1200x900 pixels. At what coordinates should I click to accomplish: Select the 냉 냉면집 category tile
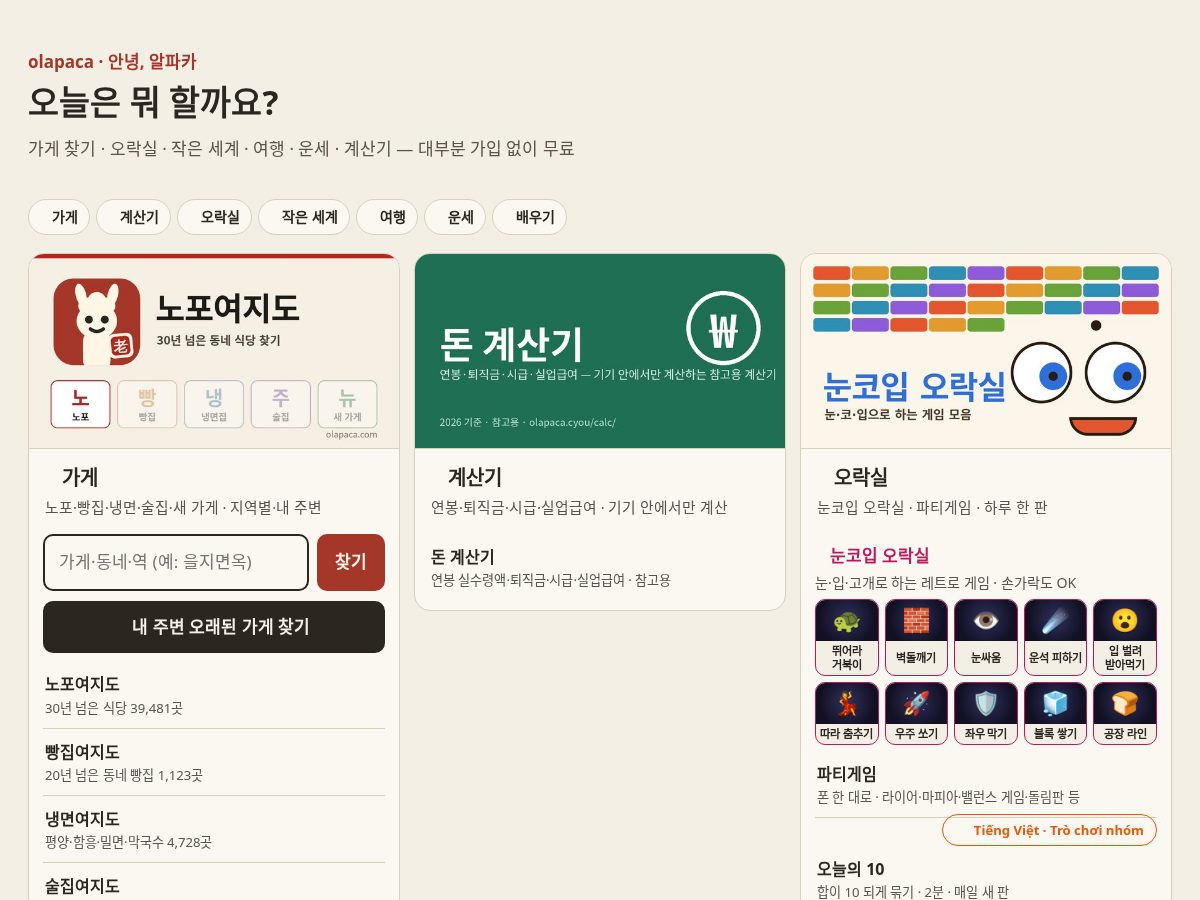pos(214,404)
